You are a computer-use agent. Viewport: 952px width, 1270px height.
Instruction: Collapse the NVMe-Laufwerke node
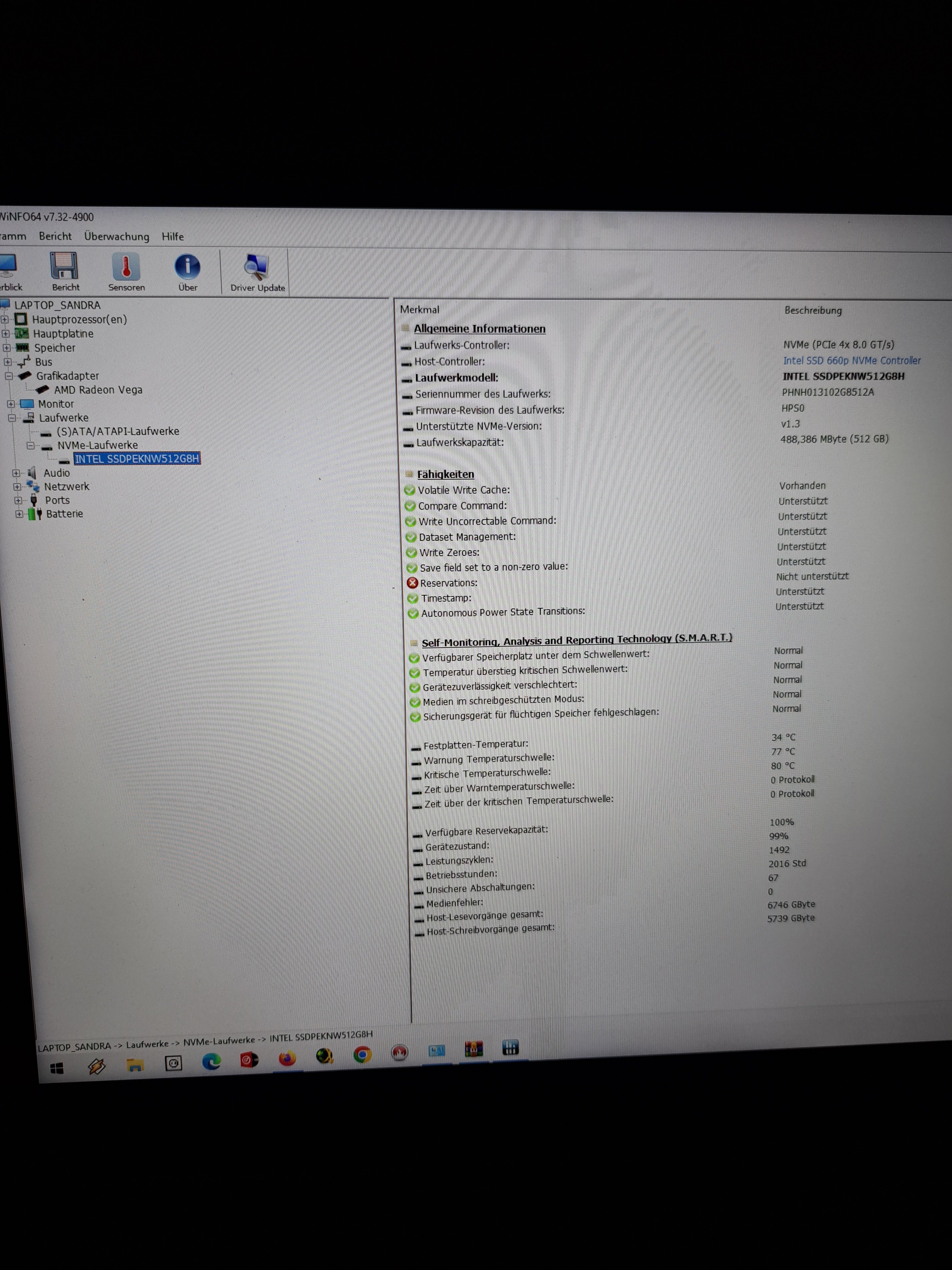[31, 445]
